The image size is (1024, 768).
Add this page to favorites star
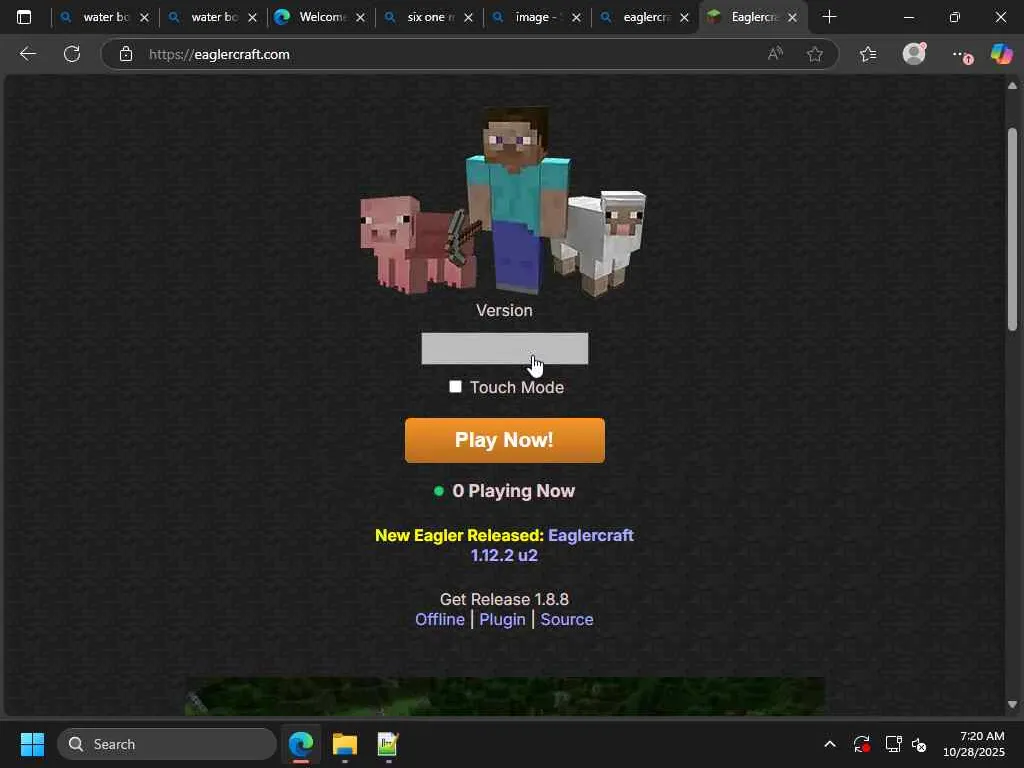pos(814,54)
